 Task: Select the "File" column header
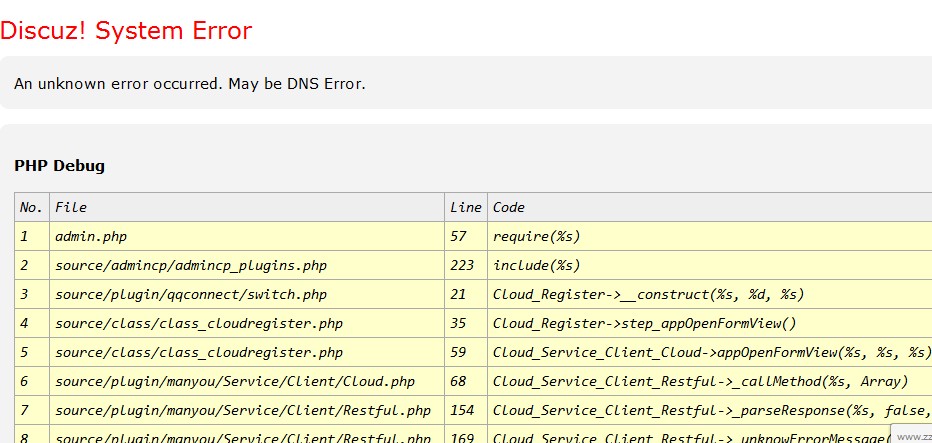pos(71,207)
